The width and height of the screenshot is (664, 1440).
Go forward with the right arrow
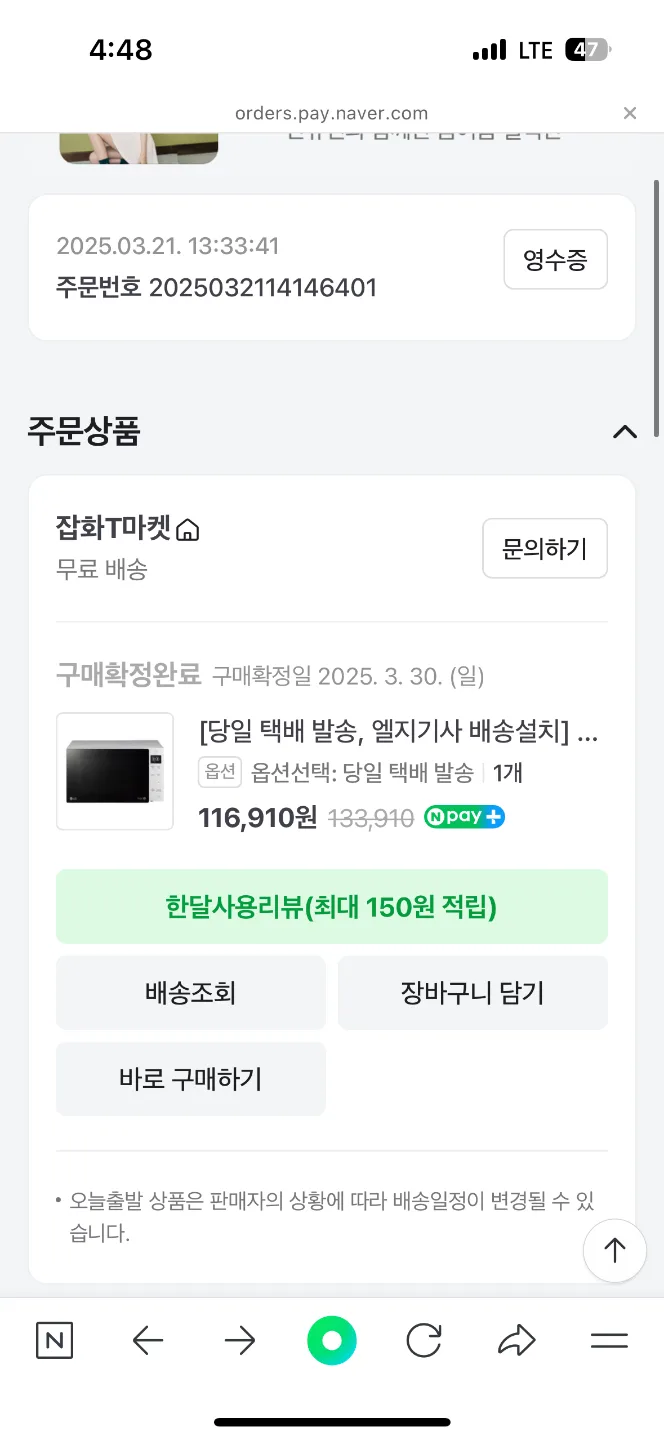pyautogui.click(x=240, y=1341)
